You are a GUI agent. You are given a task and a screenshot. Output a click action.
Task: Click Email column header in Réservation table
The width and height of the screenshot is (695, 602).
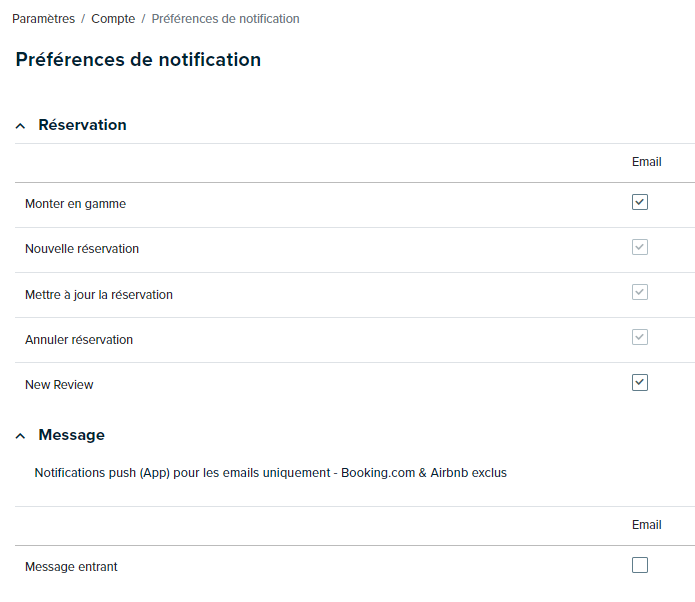click(x=647, y=162)
